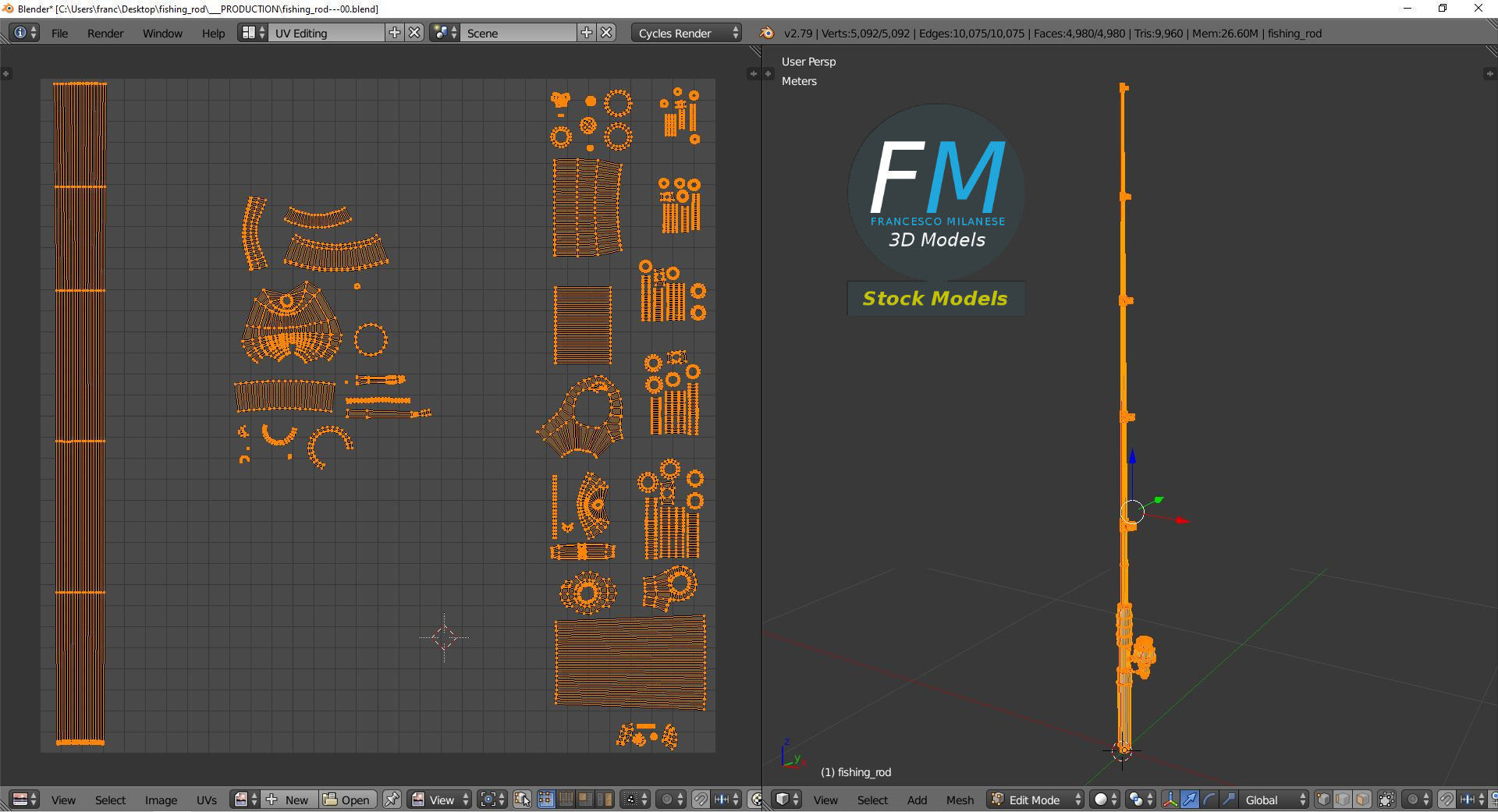1498x812 pixels.
Task: Select UV face selection mode
Action: pos(585,800)
